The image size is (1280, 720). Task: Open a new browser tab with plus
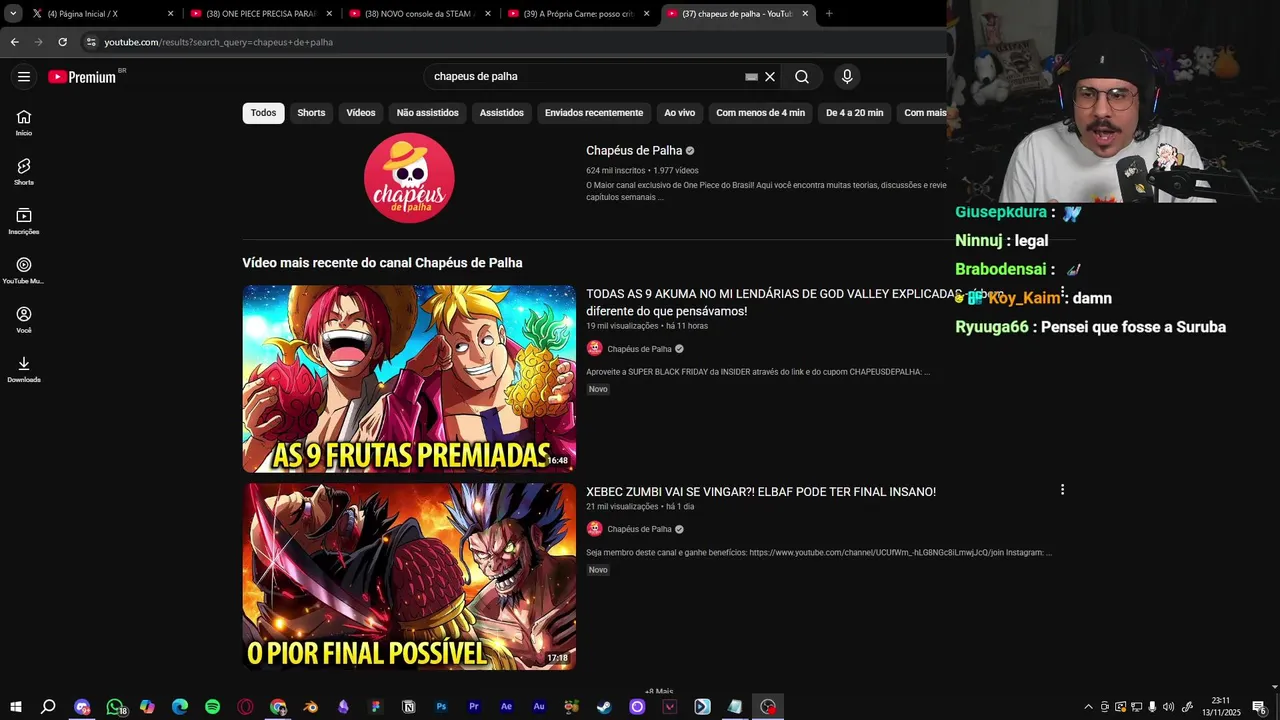tap(829, 14)
